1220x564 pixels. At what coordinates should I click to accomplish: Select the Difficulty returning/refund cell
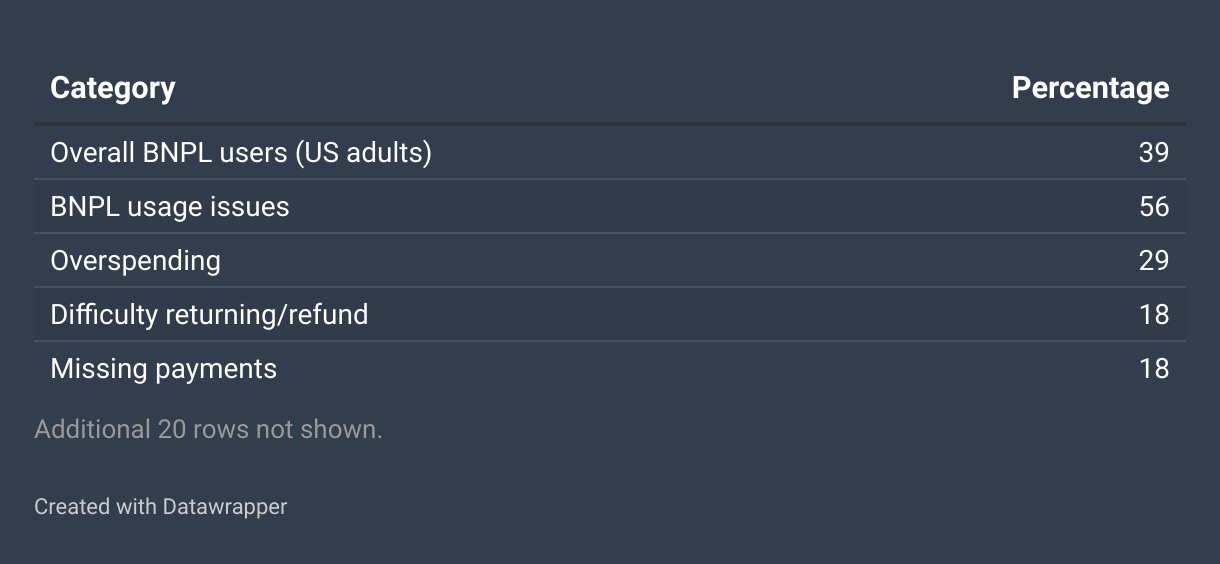(x=209, y=315)
